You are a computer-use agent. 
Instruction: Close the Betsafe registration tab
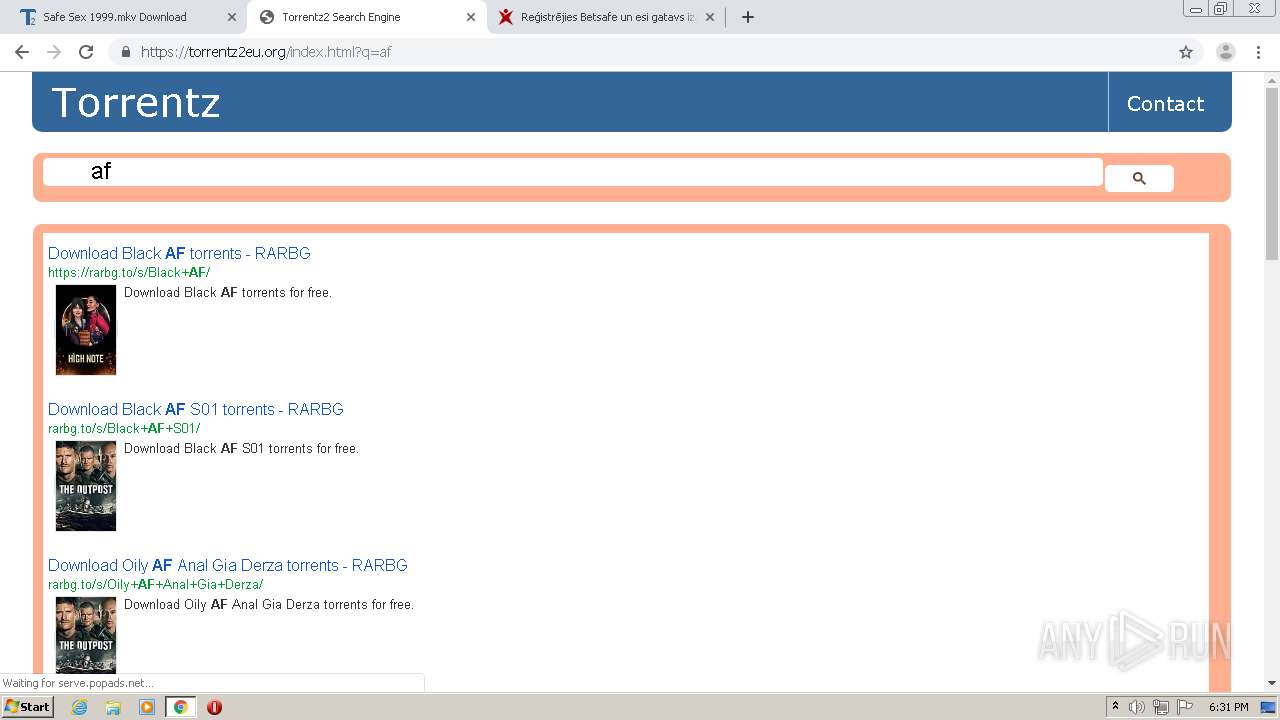710,17
